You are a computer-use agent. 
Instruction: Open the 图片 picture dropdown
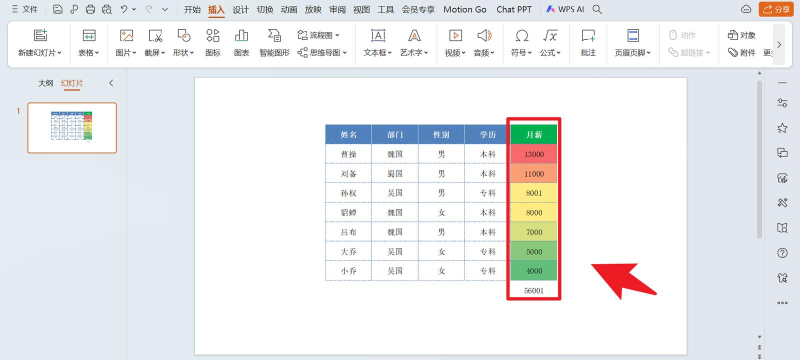click(x=126, y=53)
